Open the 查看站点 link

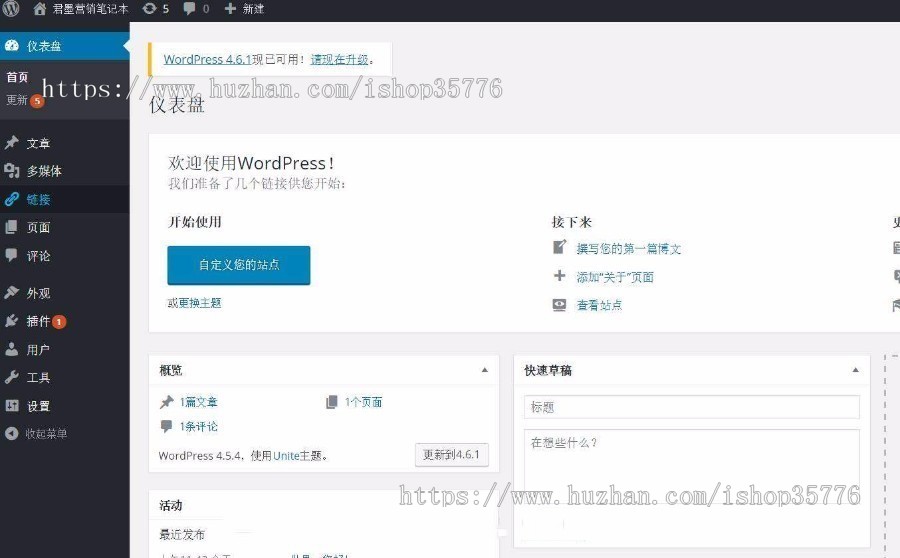click(599, 305)
